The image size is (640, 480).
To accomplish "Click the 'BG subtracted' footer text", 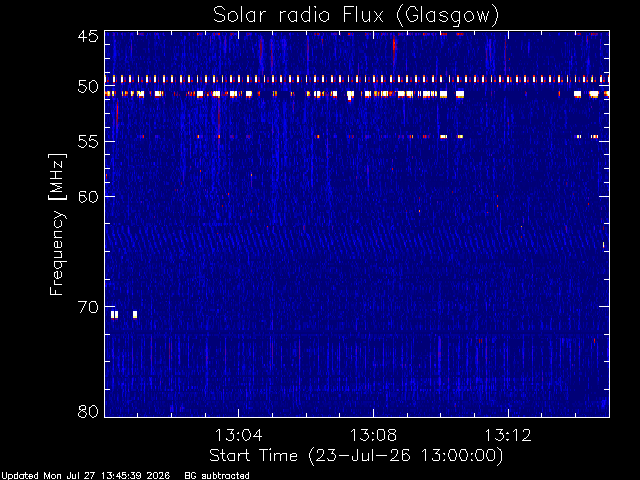I will coord(217,476).
